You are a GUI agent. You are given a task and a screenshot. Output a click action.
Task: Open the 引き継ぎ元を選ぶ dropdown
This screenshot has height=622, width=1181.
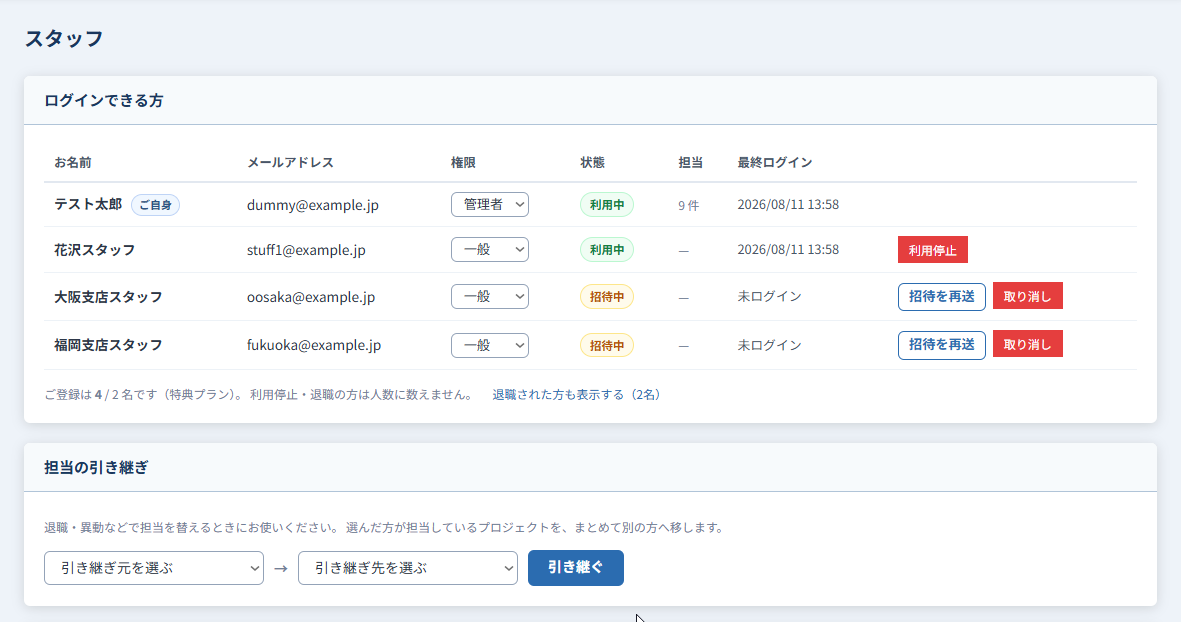coord(154,569)
